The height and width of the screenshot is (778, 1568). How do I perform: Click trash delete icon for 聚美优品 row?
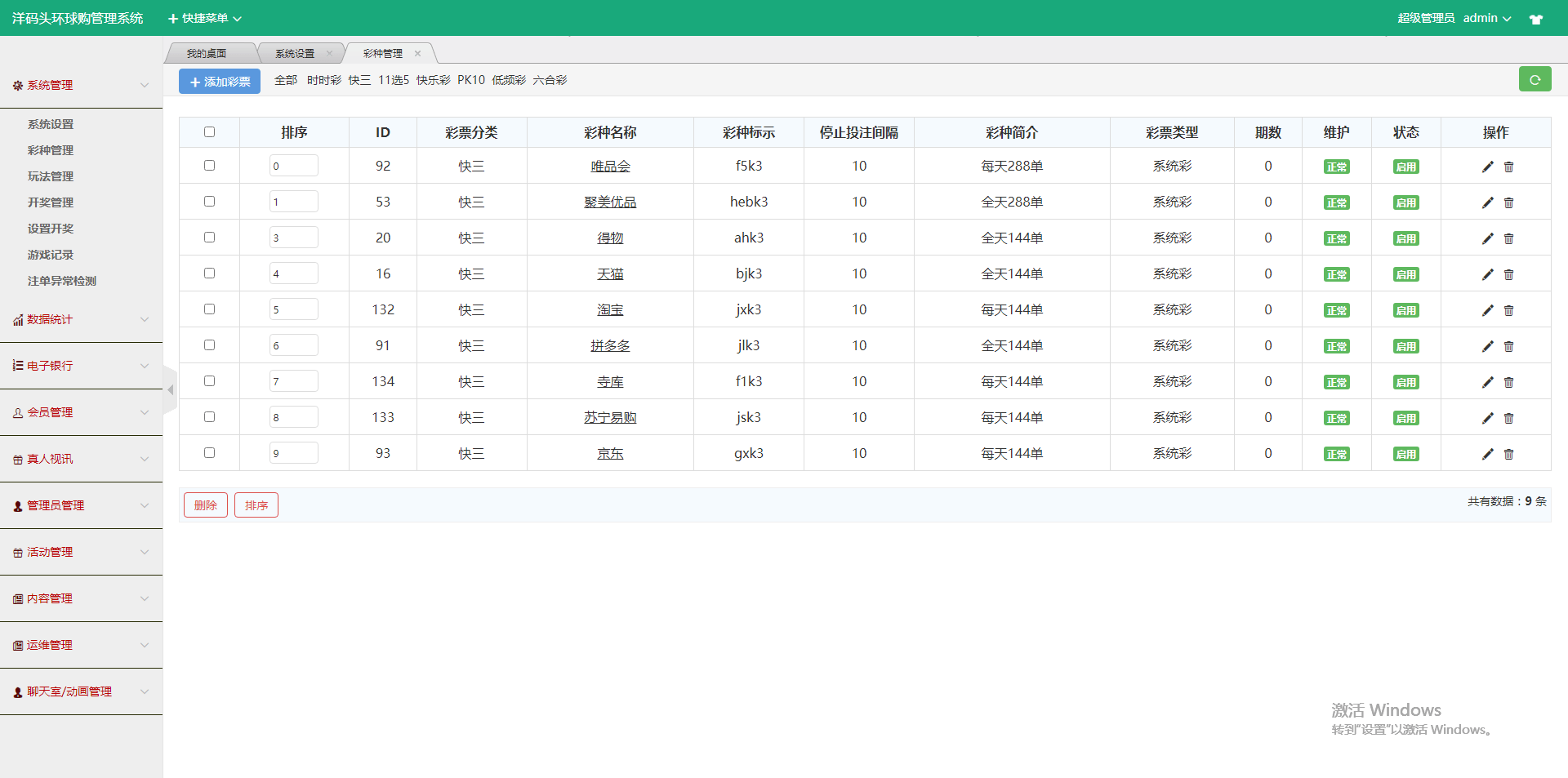point(1508,202)
